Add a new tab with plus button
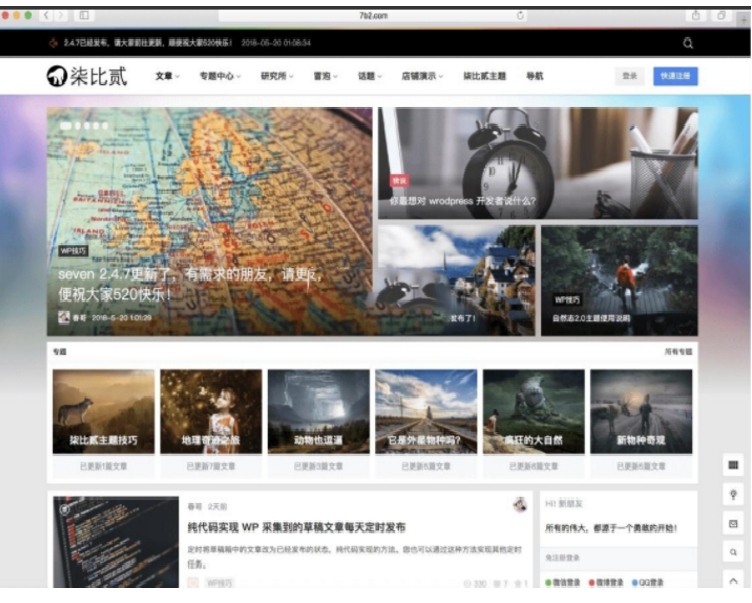This screenshot has width=752, height=603. coord(744,20)
